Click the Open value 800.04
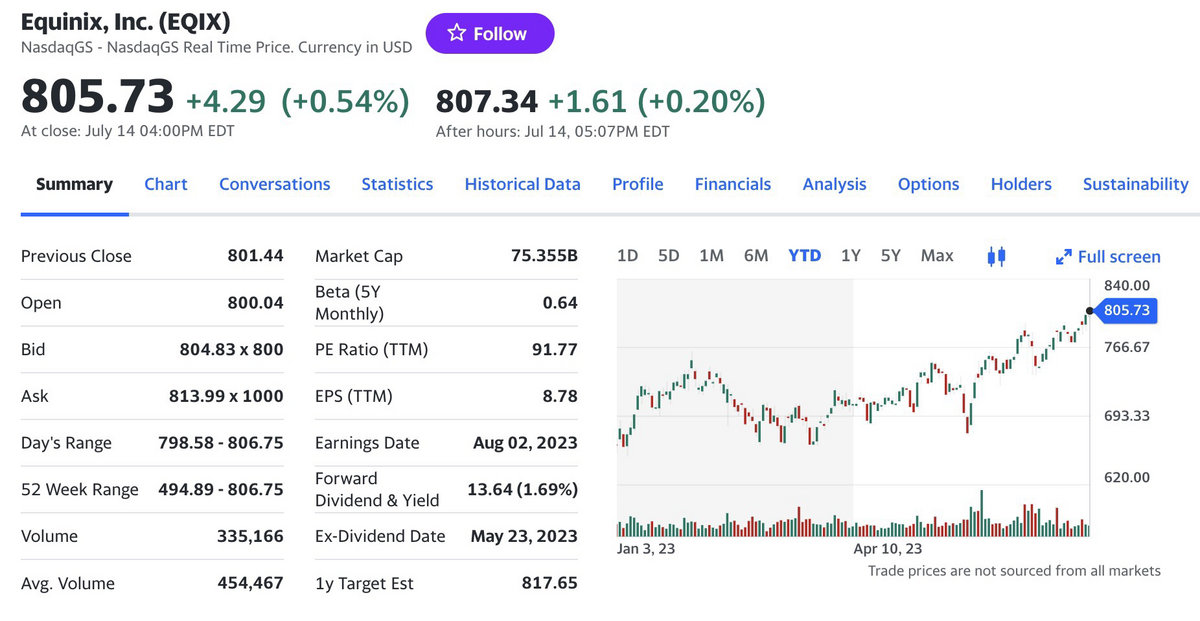 point(256,303)
